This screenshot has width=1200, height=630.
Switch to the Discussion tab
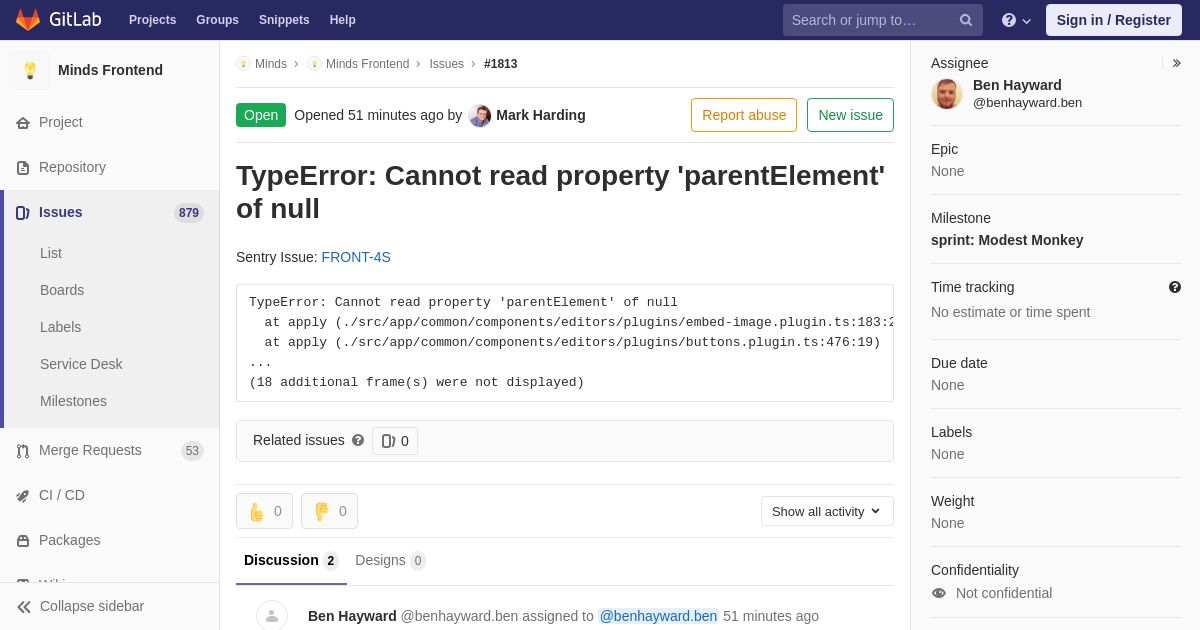tap(291, 560)
